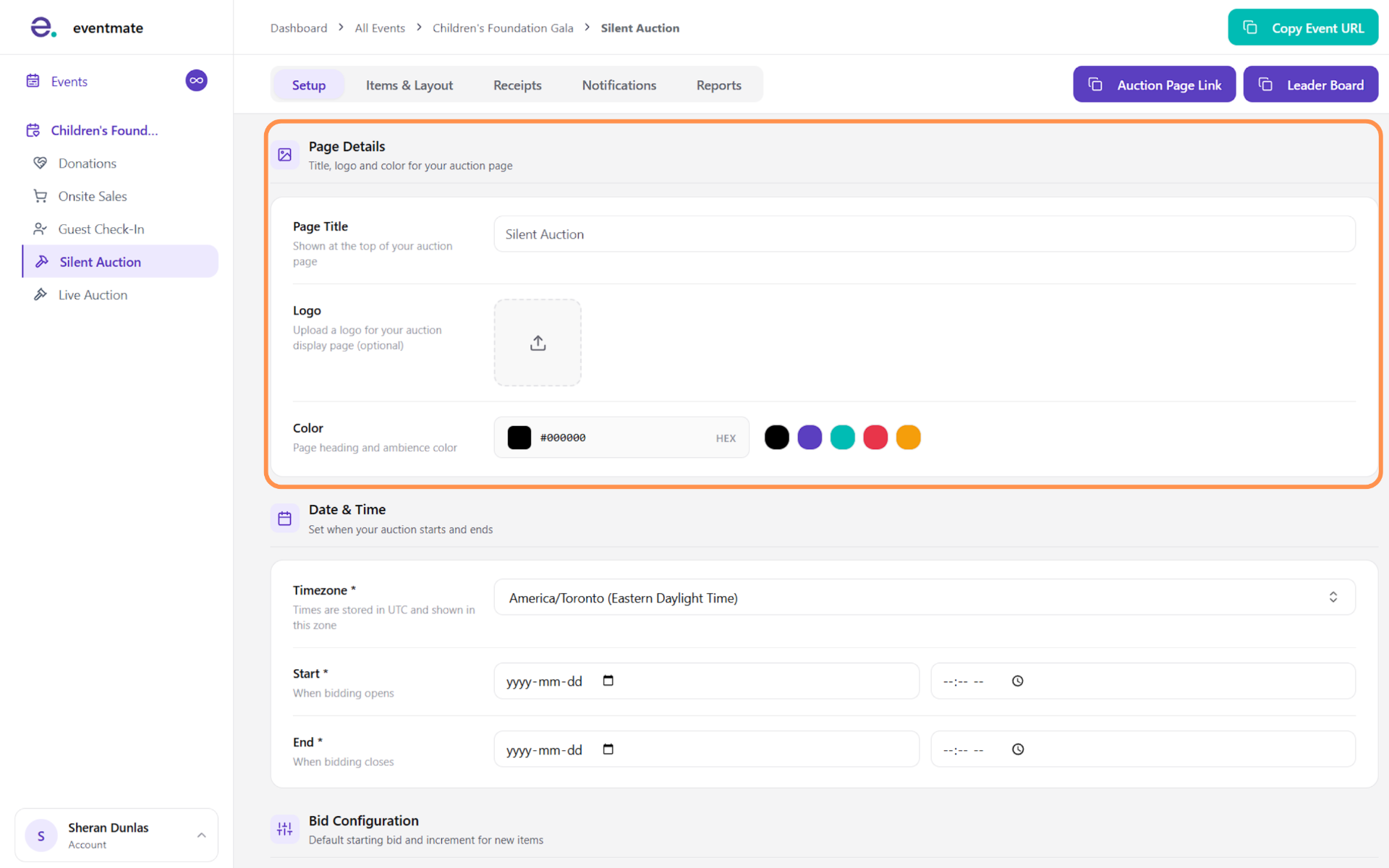1389x868 pixels.
Task: Click the Start date yyyy-mm-dd field
Action: (706, 681)
